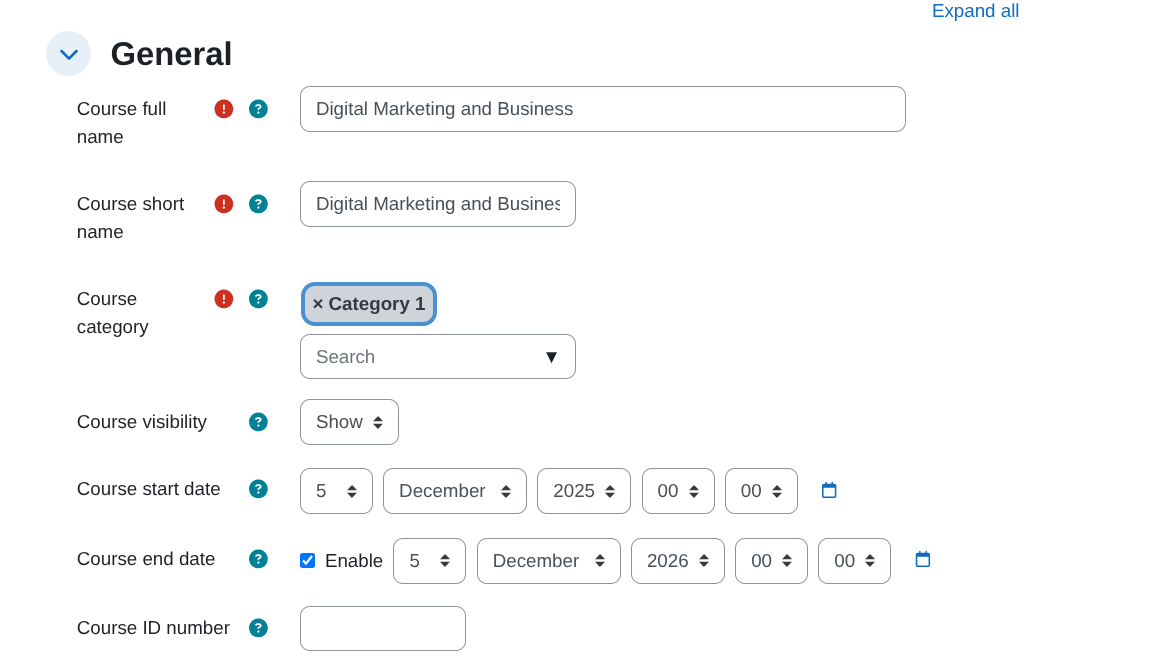Click required indicator beside Course category
The width and height of the screenshot is (1170, 666).
coord(223,299)
